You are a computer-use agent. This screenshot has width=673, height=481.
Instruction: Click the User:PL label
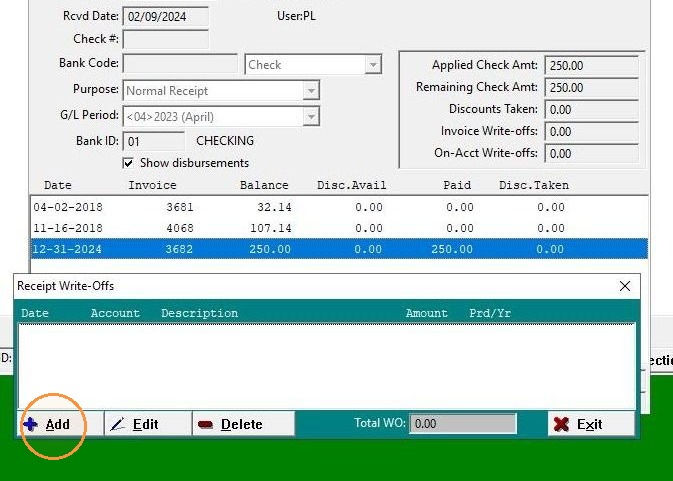click(296, 16)
